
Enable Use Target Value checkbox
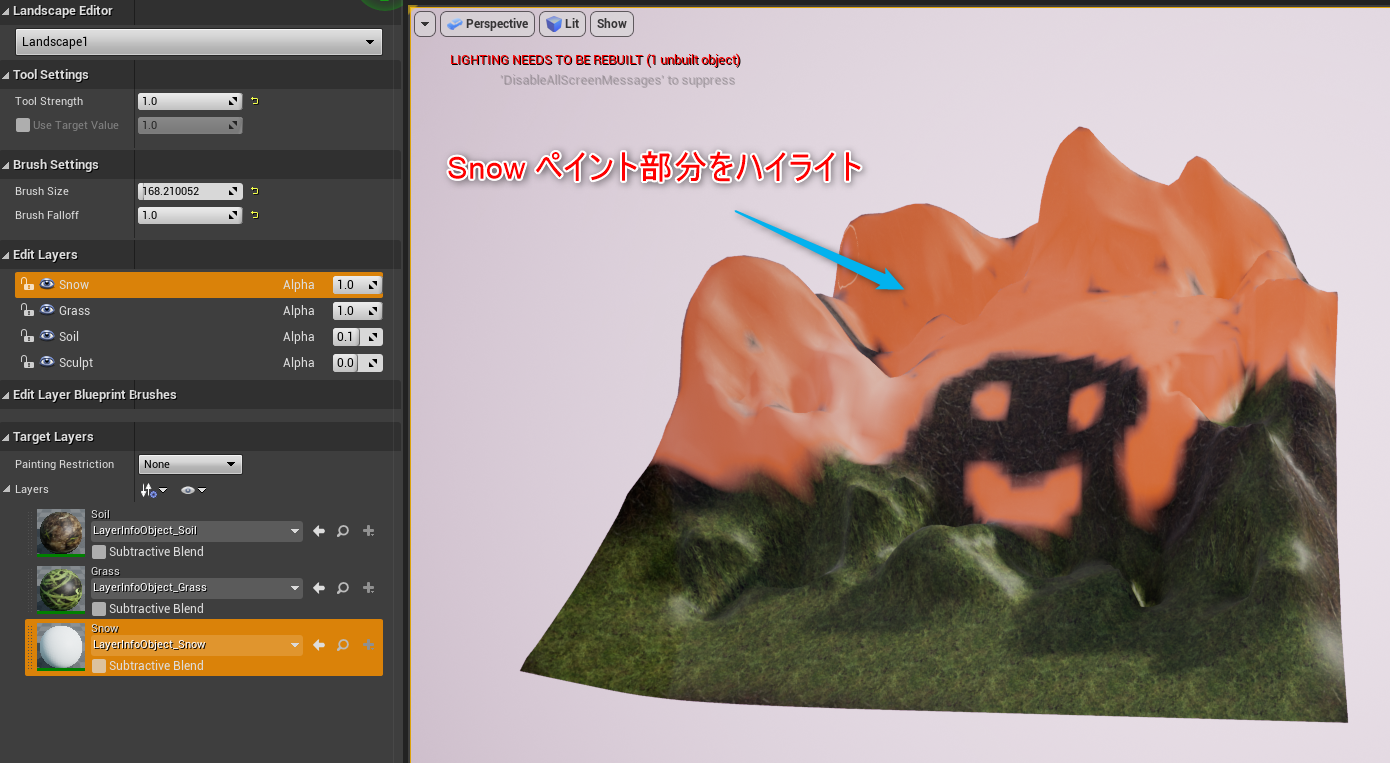point(23,125)
